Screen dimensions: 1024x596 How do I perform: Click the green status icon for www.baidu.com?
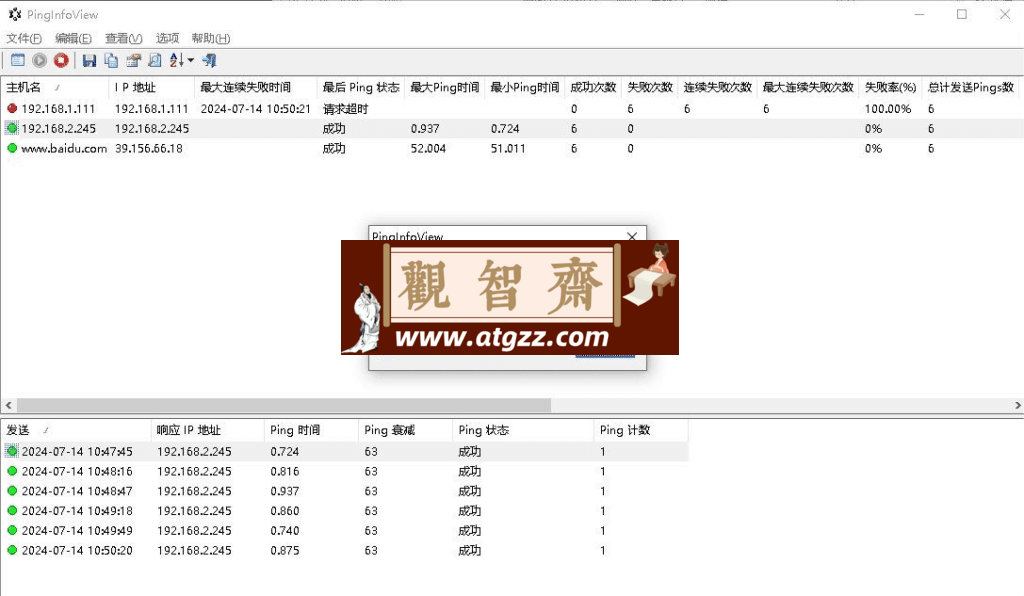pos(12,148)
